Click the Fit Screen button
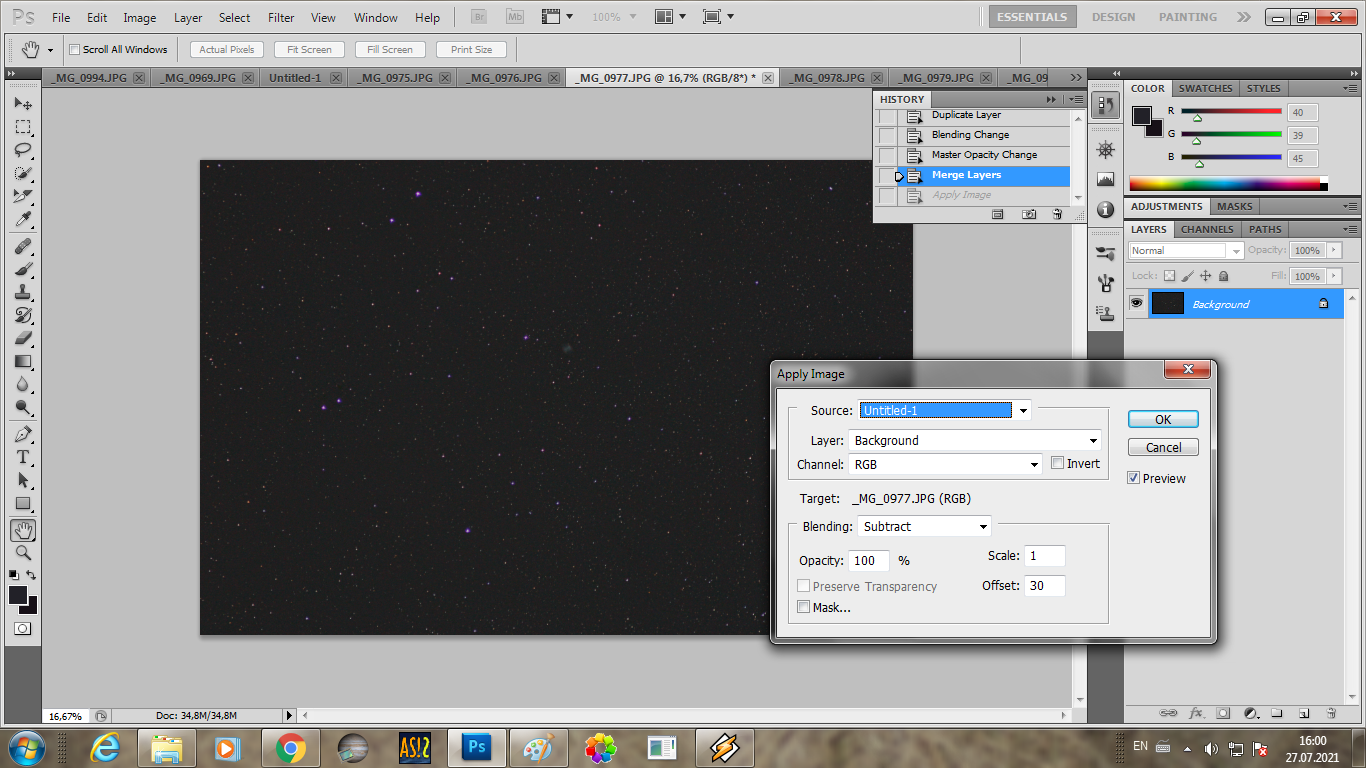Image resolution: width=1366 pixels, height=768 pixels. click(x=309, y=49)
